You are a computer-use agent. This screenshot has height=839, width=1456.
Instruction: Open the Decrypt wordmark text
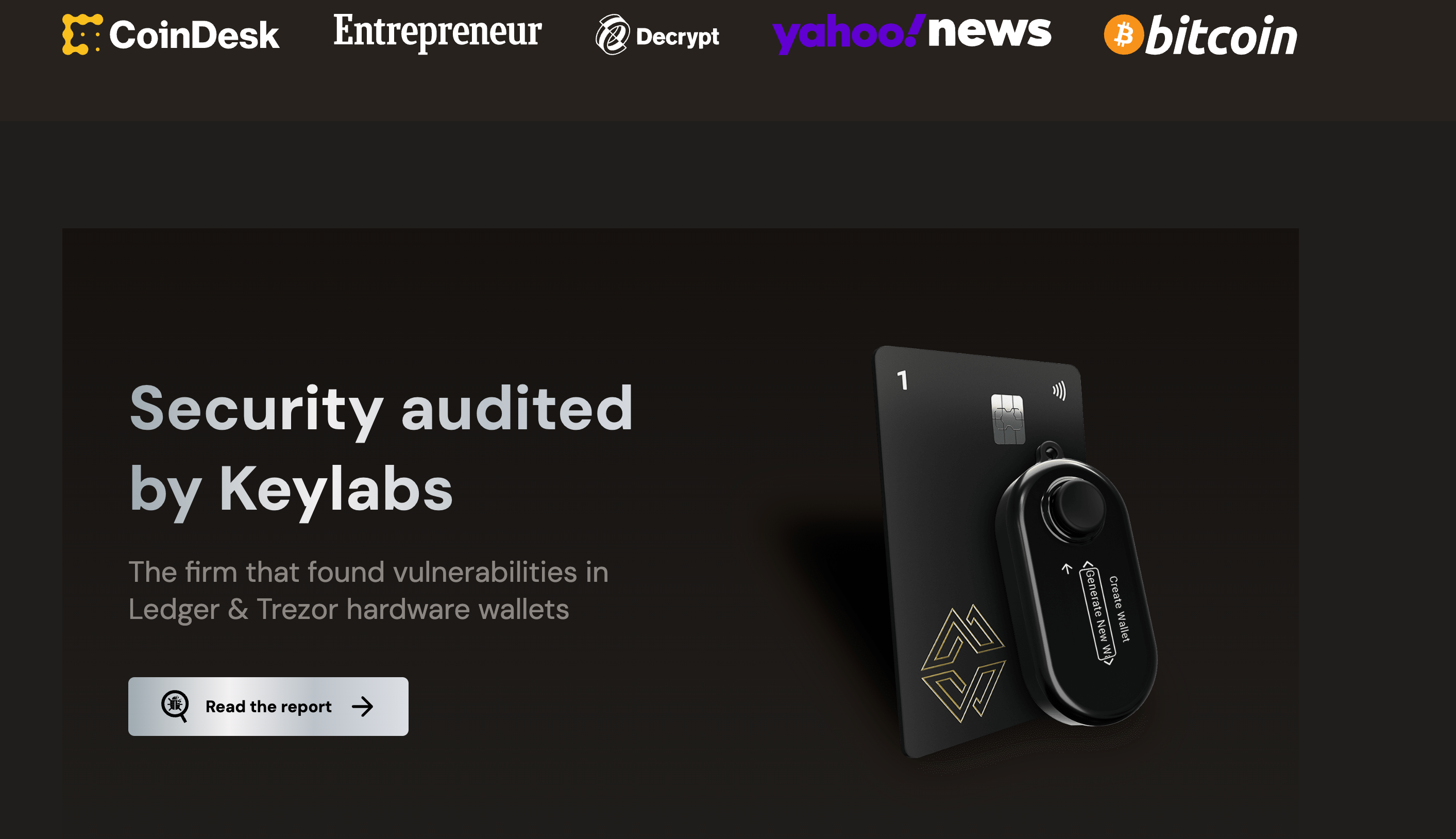[x=678, y=37]
